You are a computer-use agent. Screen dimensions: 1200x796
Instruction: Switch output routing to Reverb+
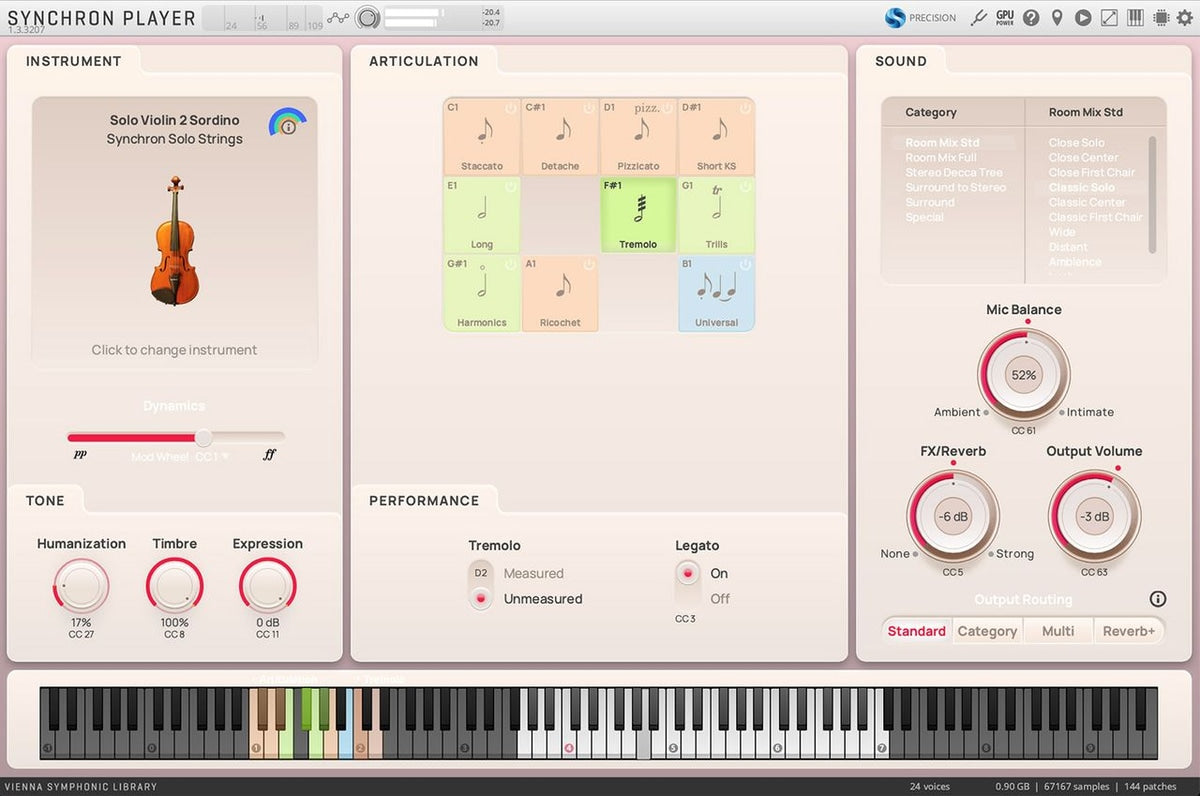[1129, 631]
